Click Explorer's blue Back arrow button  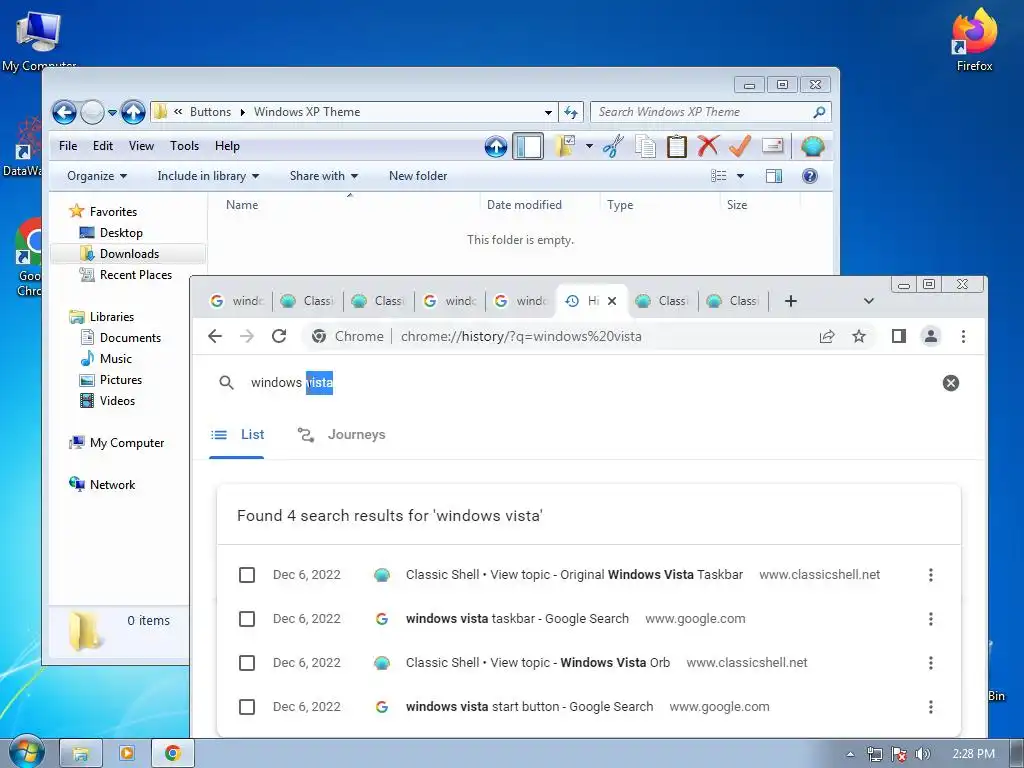[x=65, y=112]
